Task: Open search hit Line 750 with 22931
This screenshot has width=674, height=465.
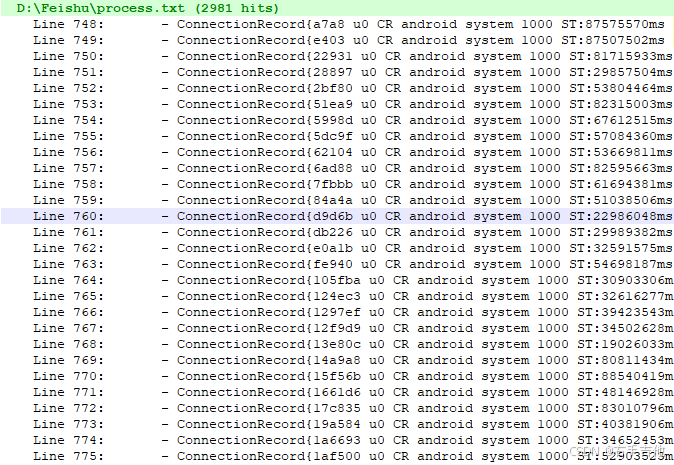Action: click(337, 56)
